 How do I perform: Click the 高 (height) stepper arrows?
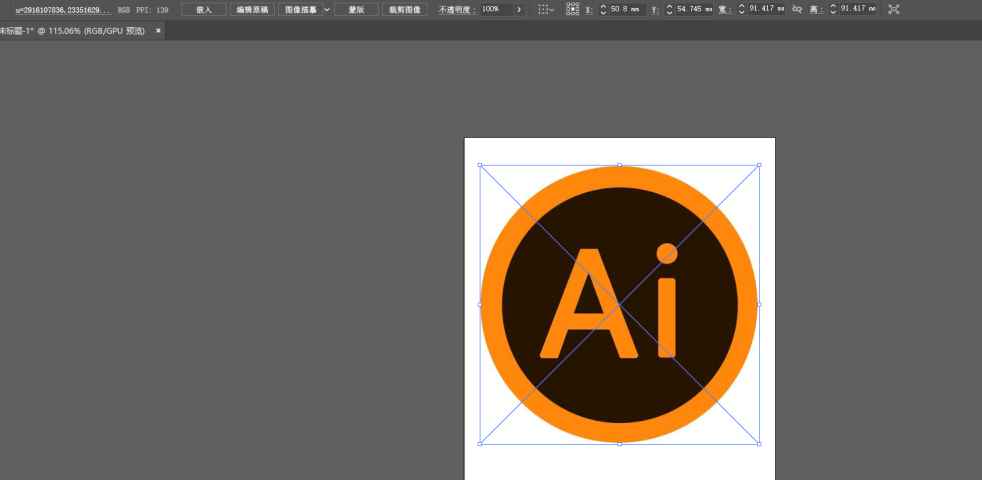pos(833,9)
